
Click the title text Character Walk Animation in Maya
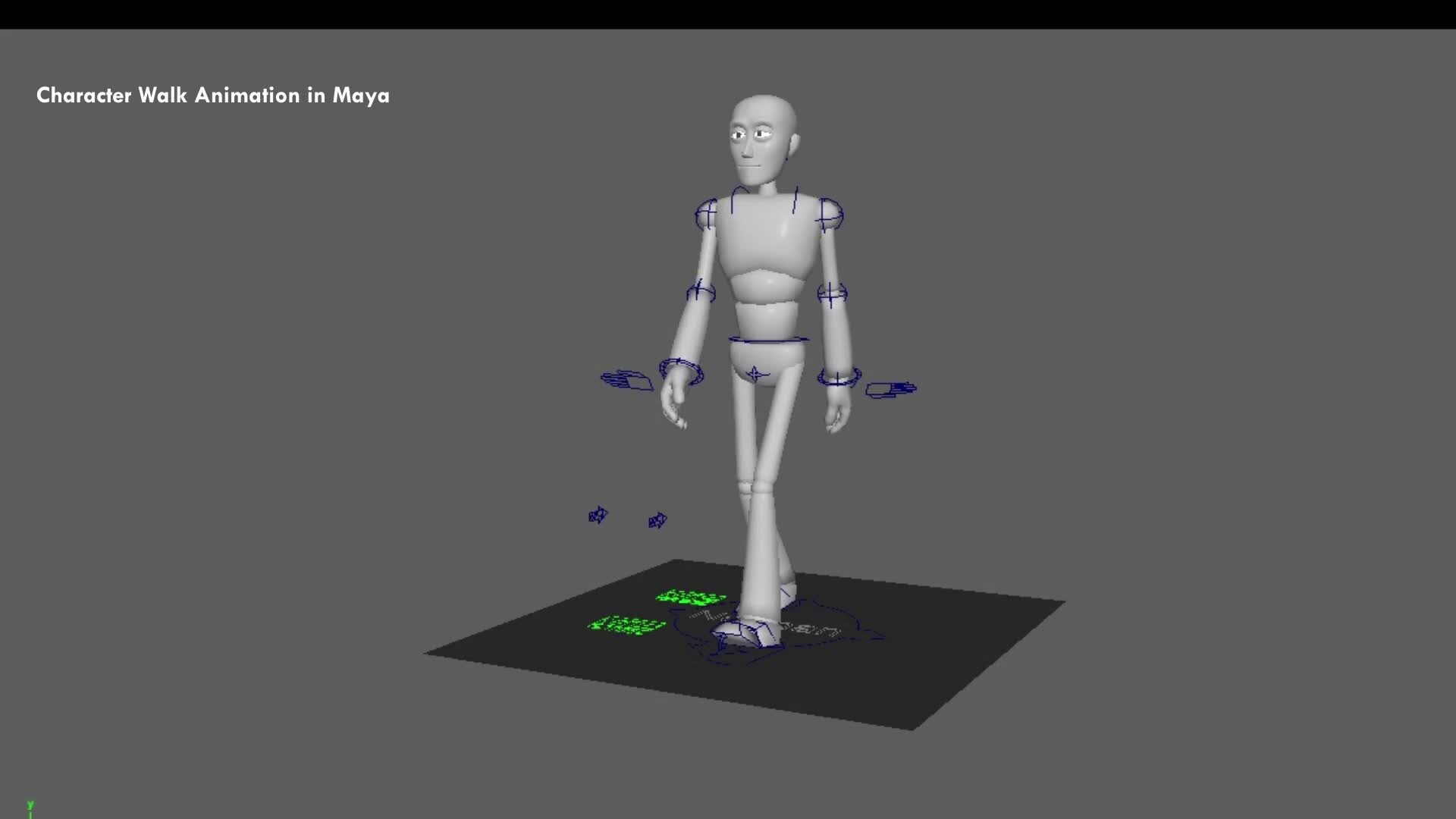pos(212,96)
